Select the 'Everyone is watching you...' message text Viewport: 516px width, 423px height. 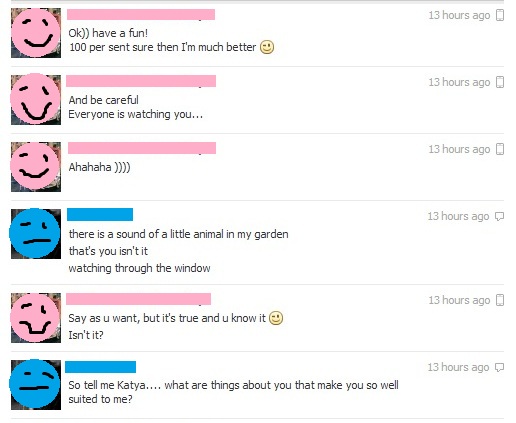pos(135,114)
